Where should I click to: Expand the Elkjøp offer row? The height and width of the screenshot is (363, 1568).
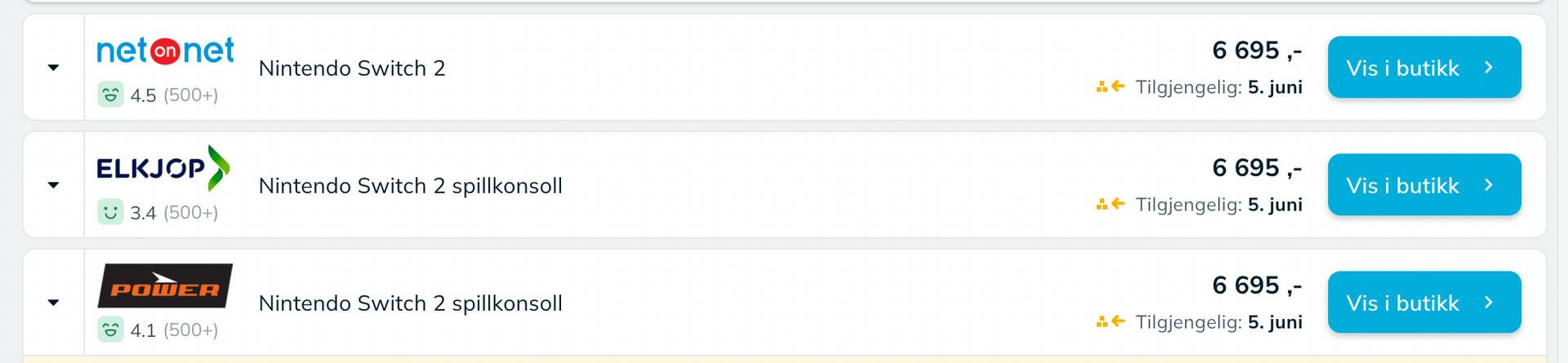pyautogui.click(x=54, y=185)
